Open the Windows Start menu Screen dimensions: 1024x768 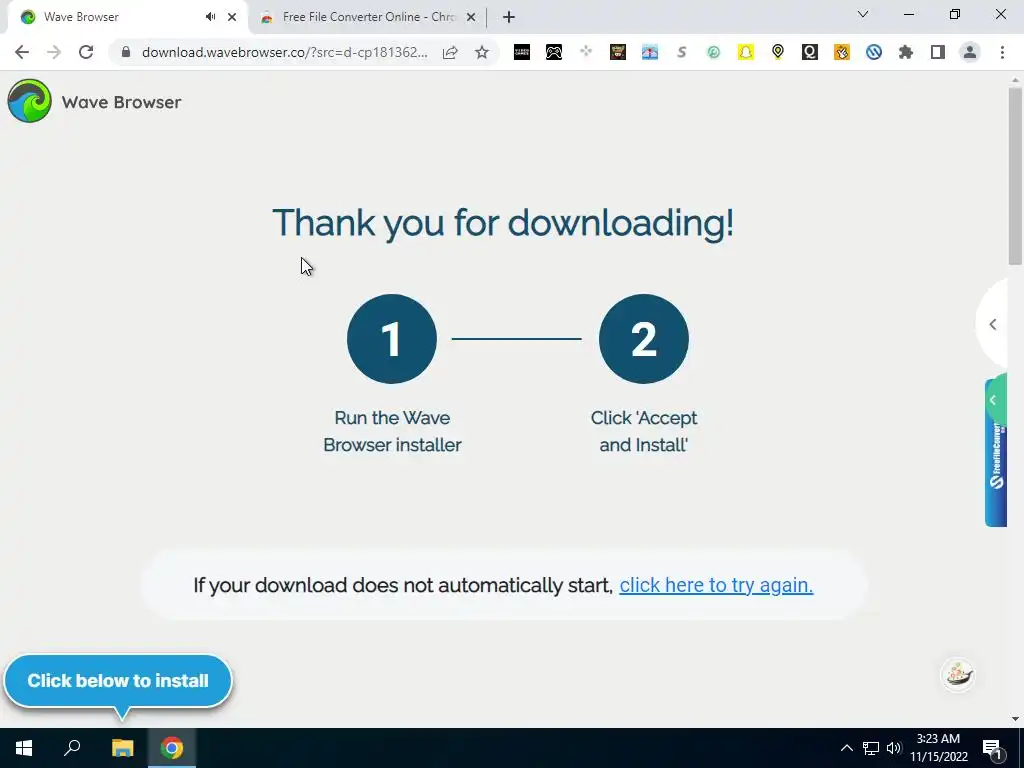(x=24, y=748)
